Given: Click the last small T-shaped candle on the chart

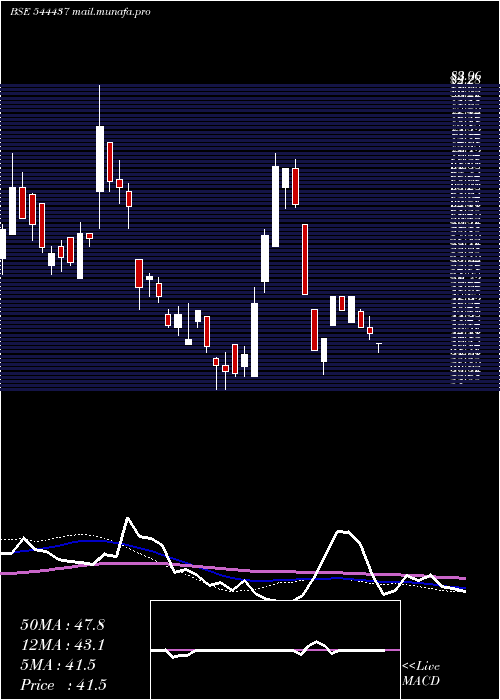Looking at the screenshot, I should click(379, 348).
